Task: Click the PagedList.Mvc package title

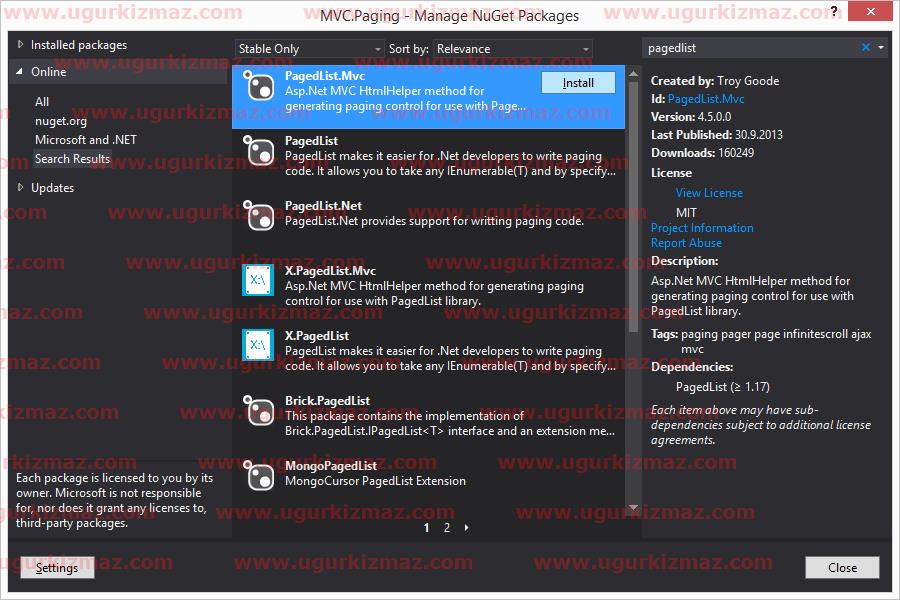Action: point(325,76)
